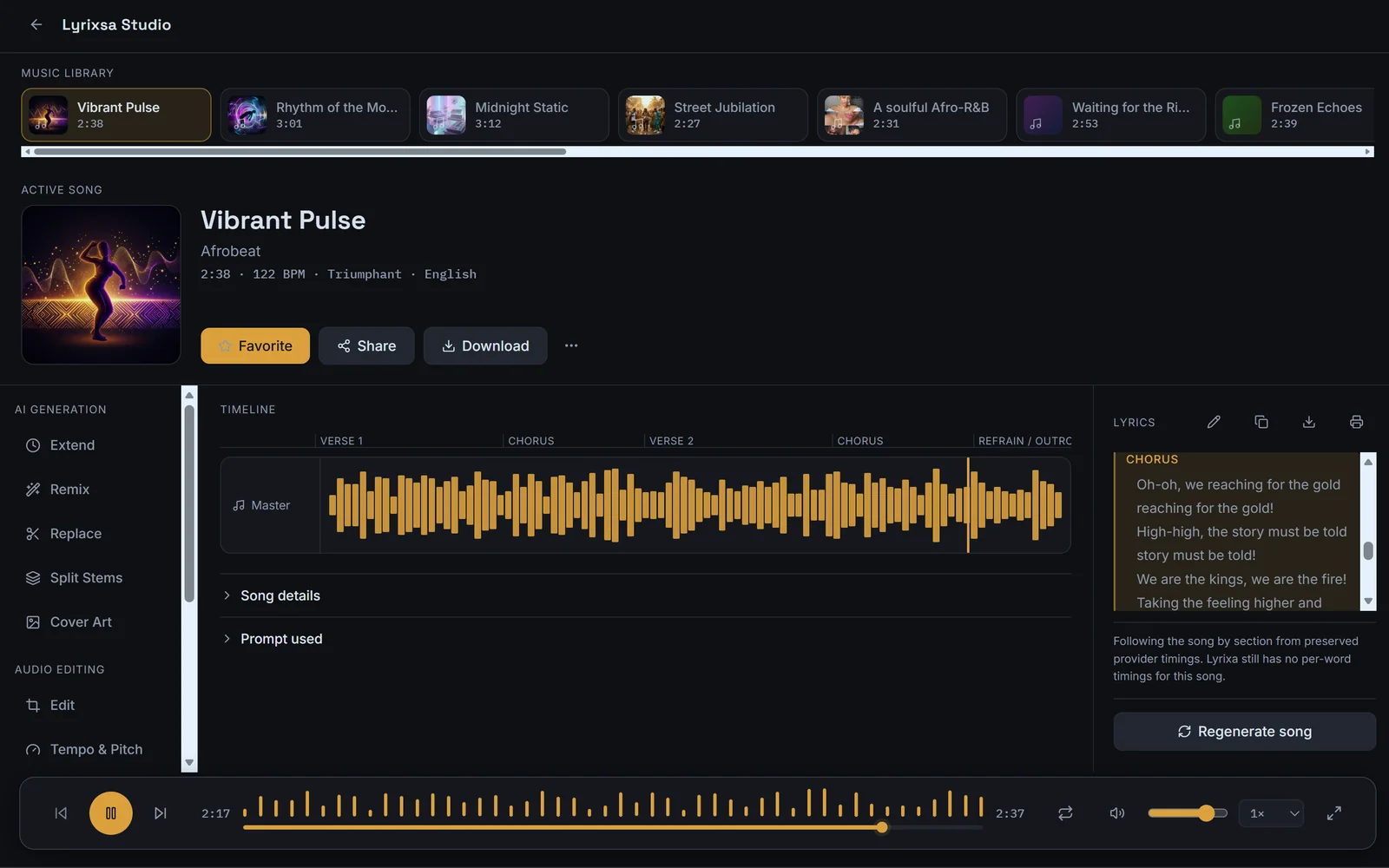Download lyrics via the lyrics panel icon

(1309, 422)
